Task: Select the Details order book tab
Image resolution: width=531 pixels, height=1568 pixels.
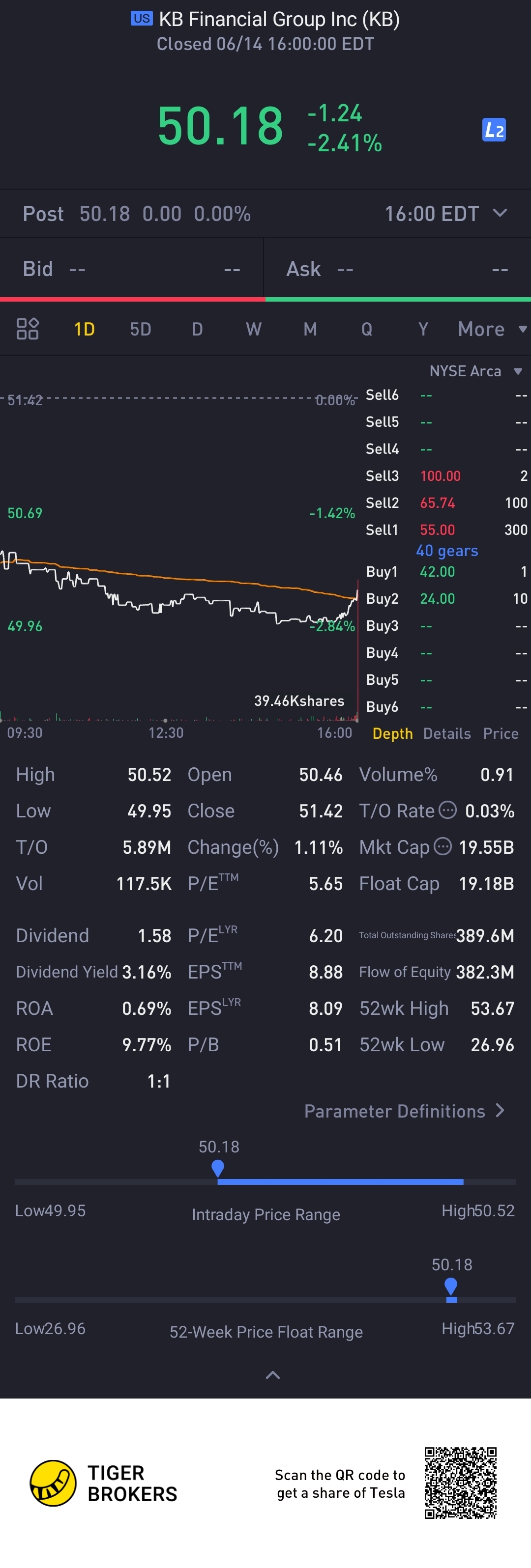Action: point(447,733)
